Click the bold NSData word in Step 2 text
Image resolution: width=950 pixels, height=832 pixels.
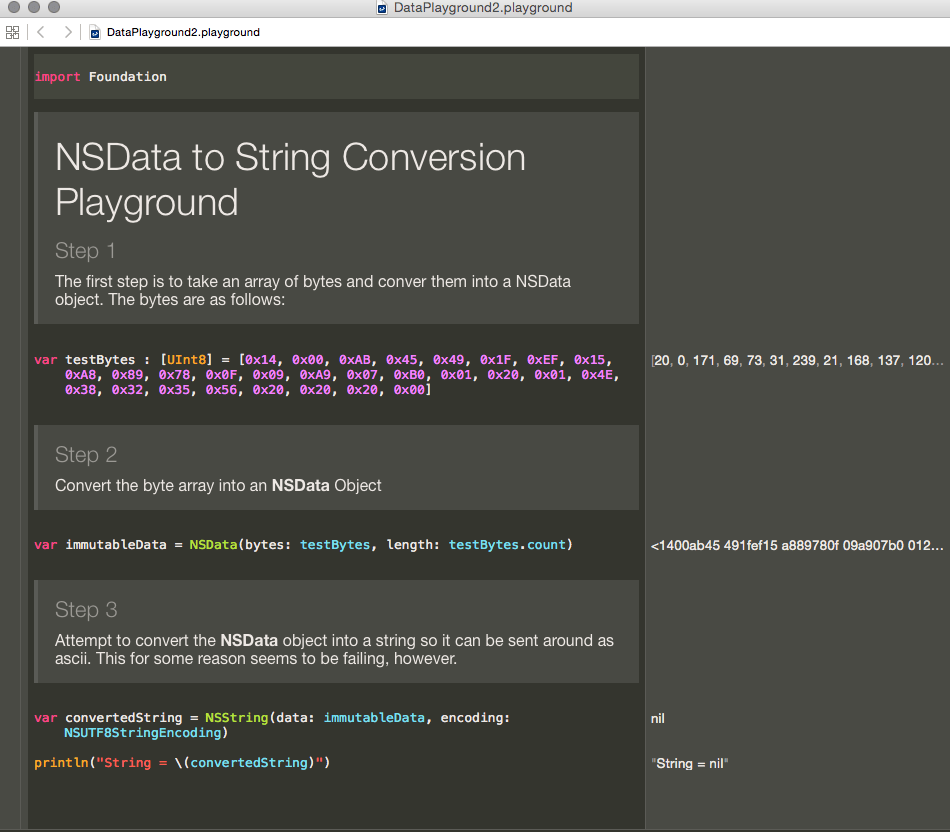pos(301,486)
